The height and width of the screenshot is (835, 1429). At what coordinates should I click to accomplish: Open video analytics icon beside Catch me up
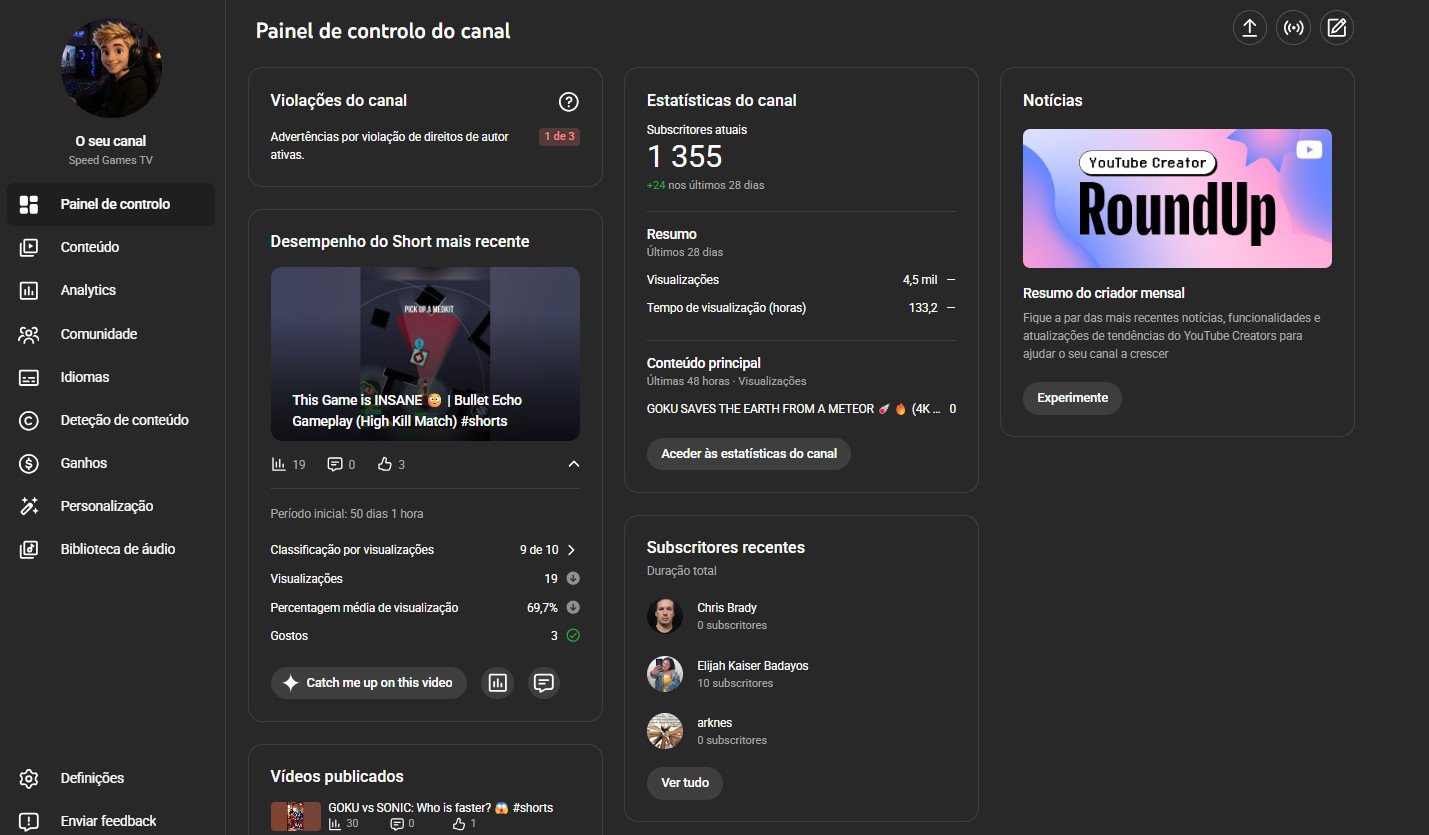pyautogui.click(x=498, y=683)
